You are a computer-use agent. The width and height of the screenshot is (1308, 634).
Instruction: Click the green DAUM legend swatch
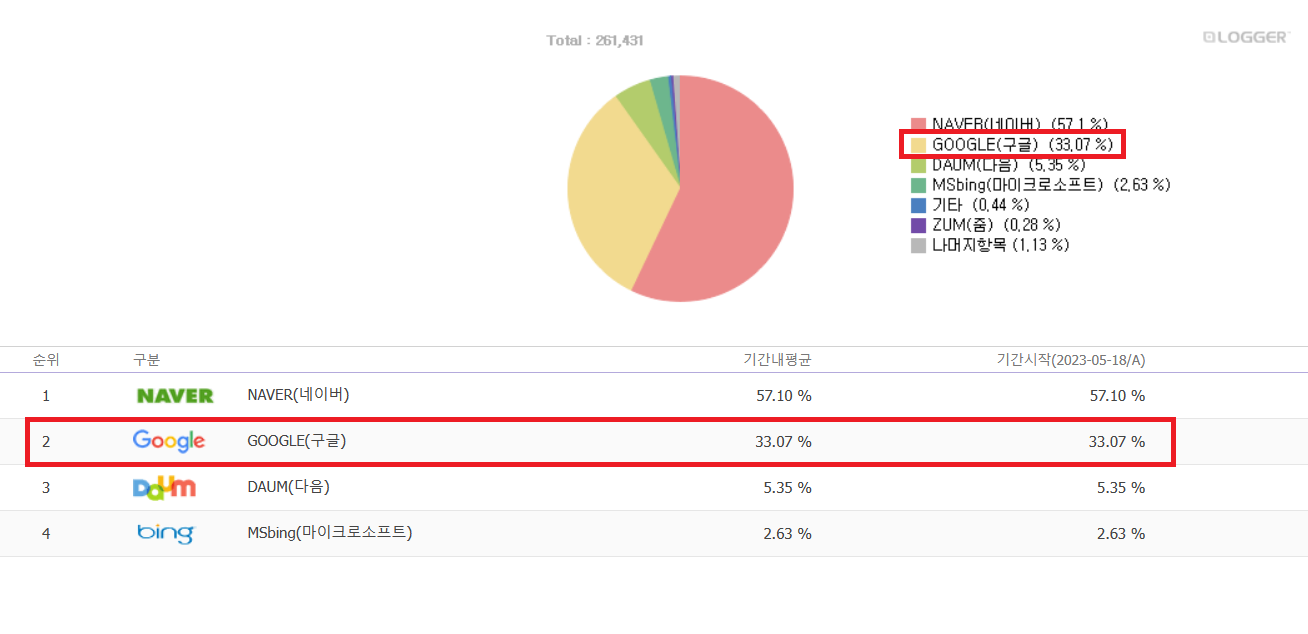pos(918,165)
